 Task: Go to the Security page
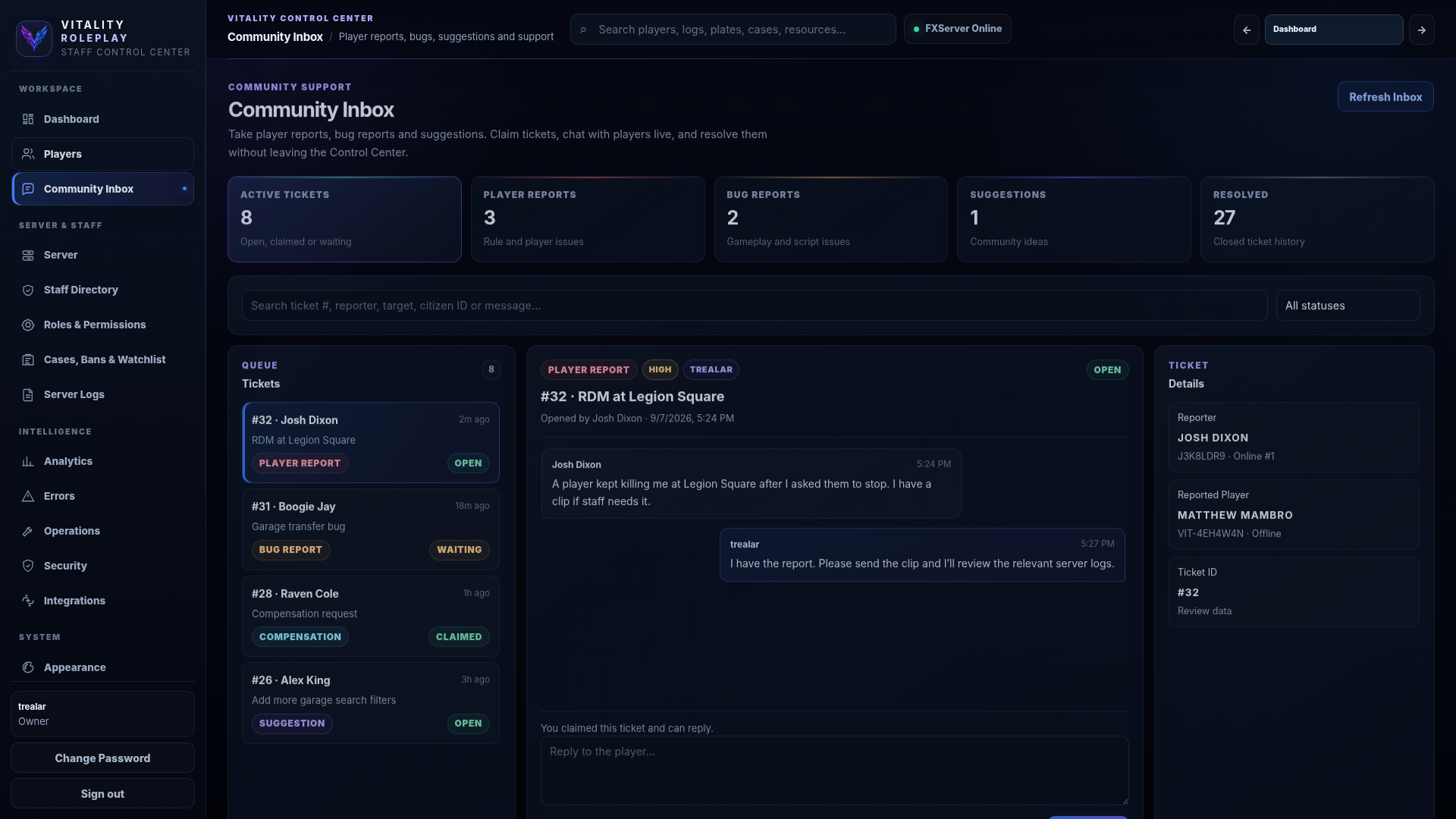[x=102, y=566]
